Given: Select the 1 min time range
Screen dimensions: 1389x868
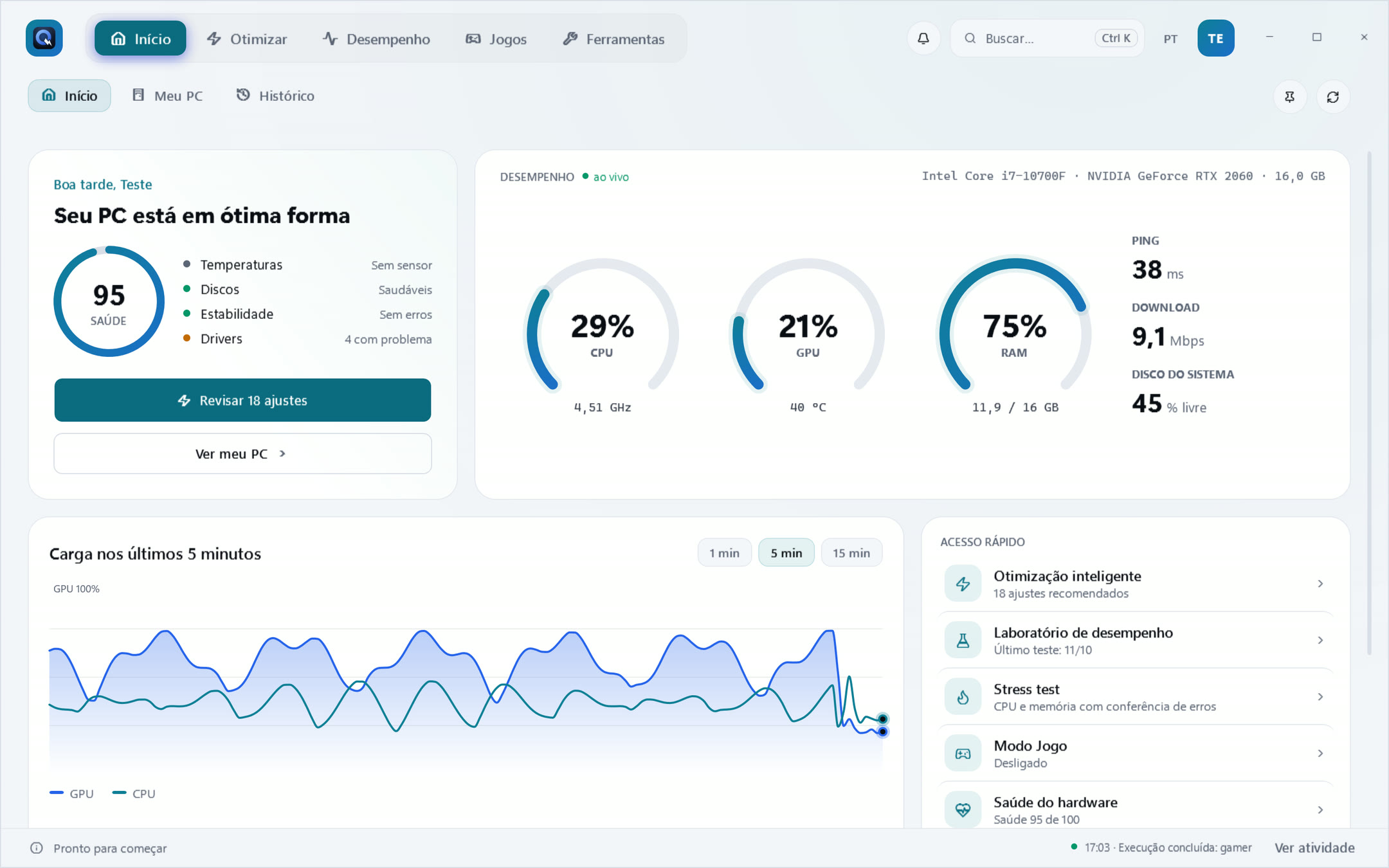Looking at the screenshot, I should point(724,553).
